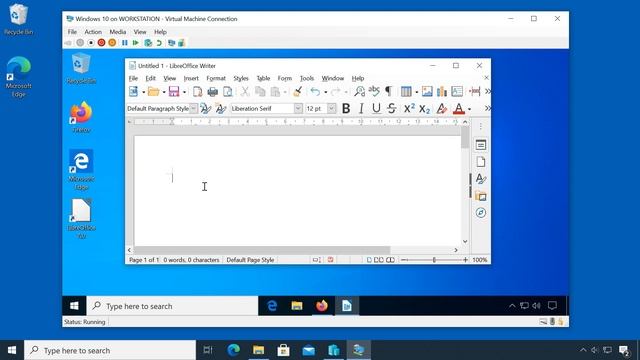
Task: Click the Clone Formatting paintbrush icon
Action: [298, 91]
